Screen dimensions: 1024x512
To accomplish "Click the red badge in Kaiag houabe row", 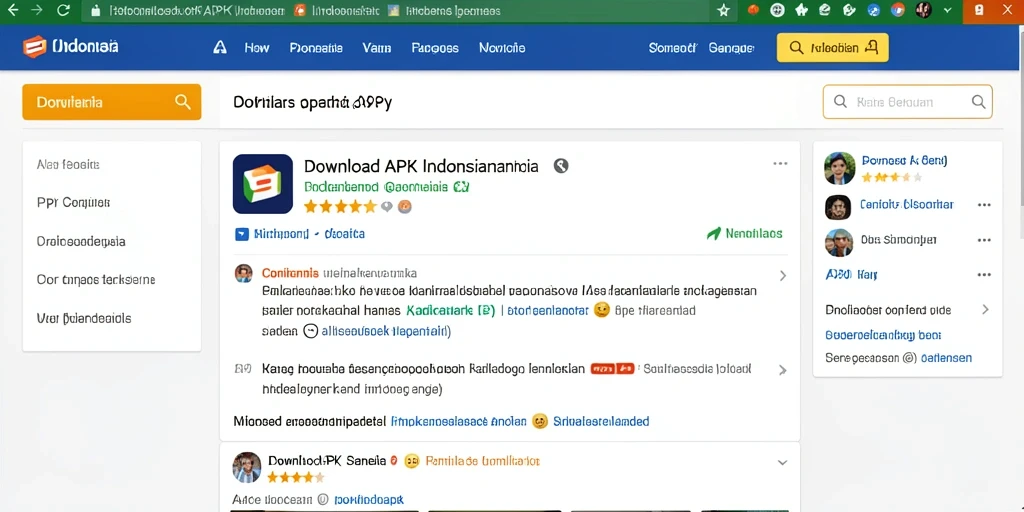I will 613,369.
